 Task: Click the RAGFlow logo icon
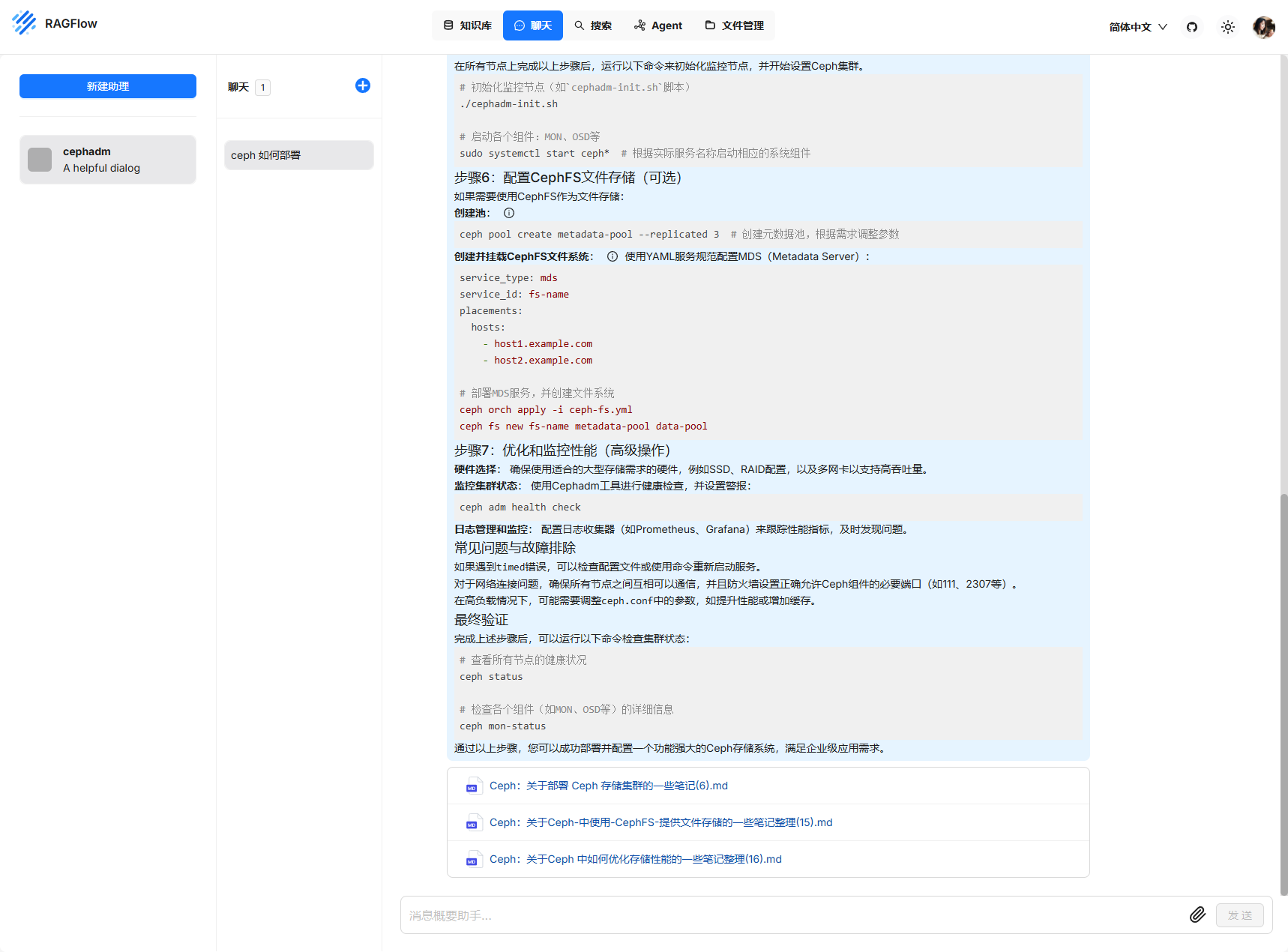[24, 23]
